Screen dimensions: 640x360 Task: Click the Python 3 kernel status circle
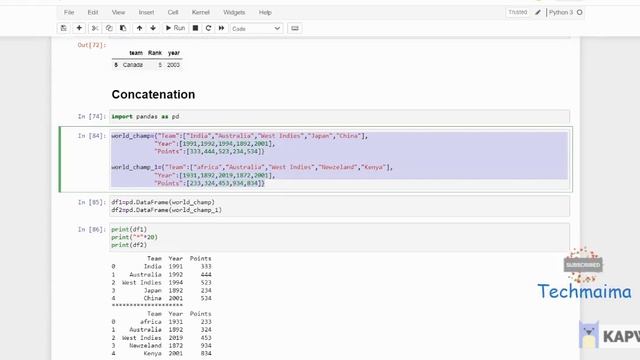[580, 13]
